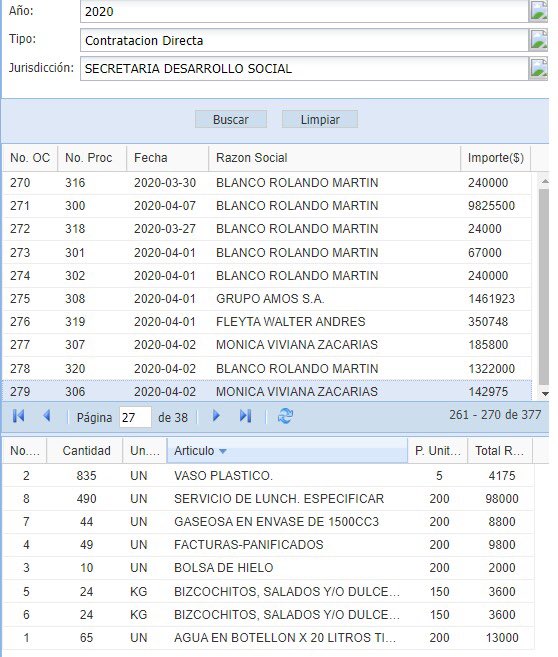Image resolution: width=558 pixels, height=657 pixels.
Task: Select FACTURAS-PANIFICADOS row
Action: 269,545
